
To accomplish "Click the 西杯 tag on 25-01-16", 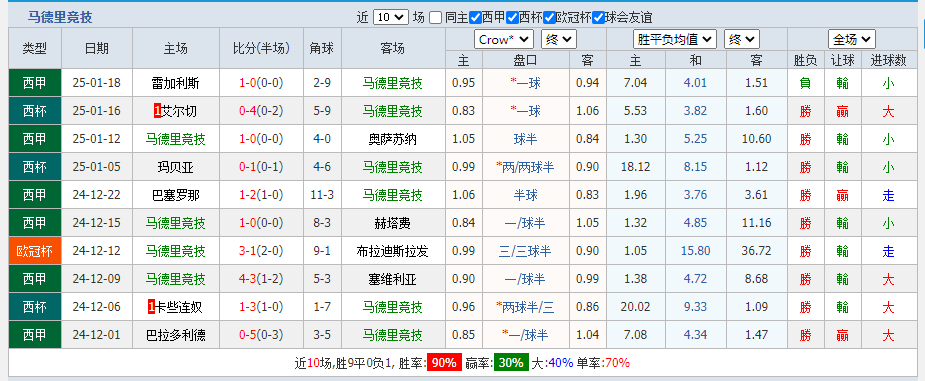I will point(35,111).
